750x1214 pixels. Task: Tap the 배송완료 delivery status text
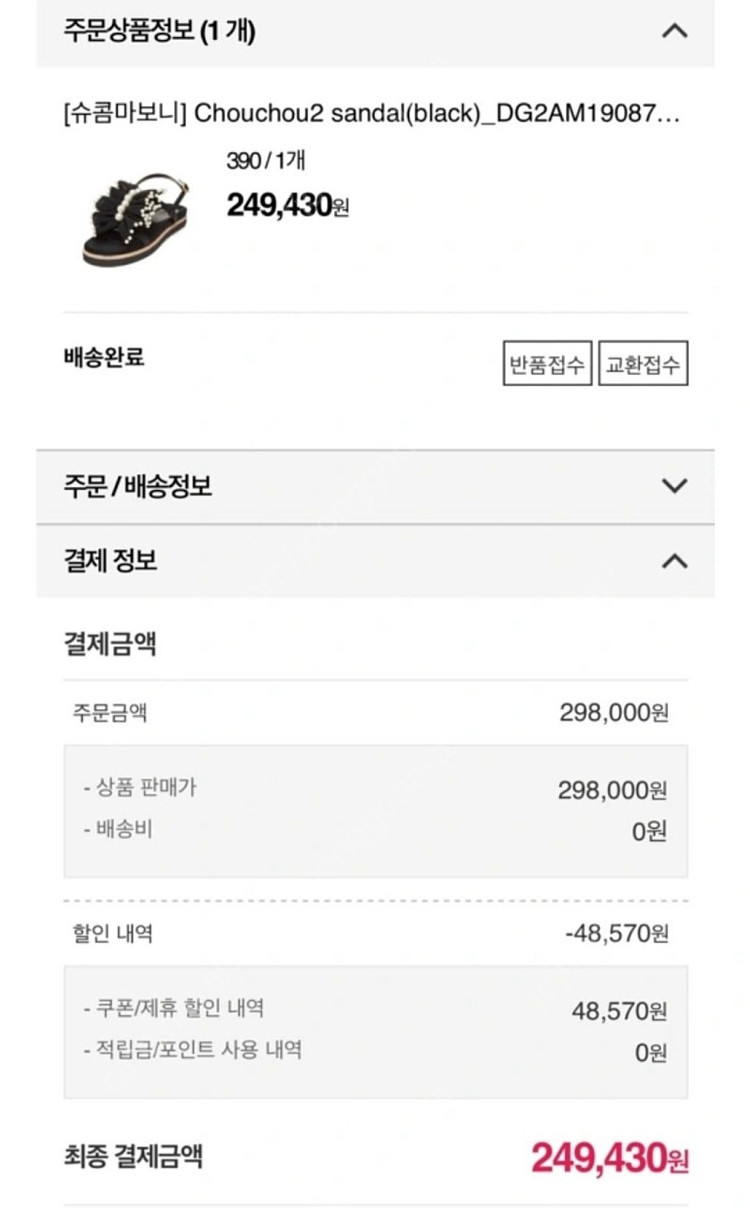tap(104, 357)
